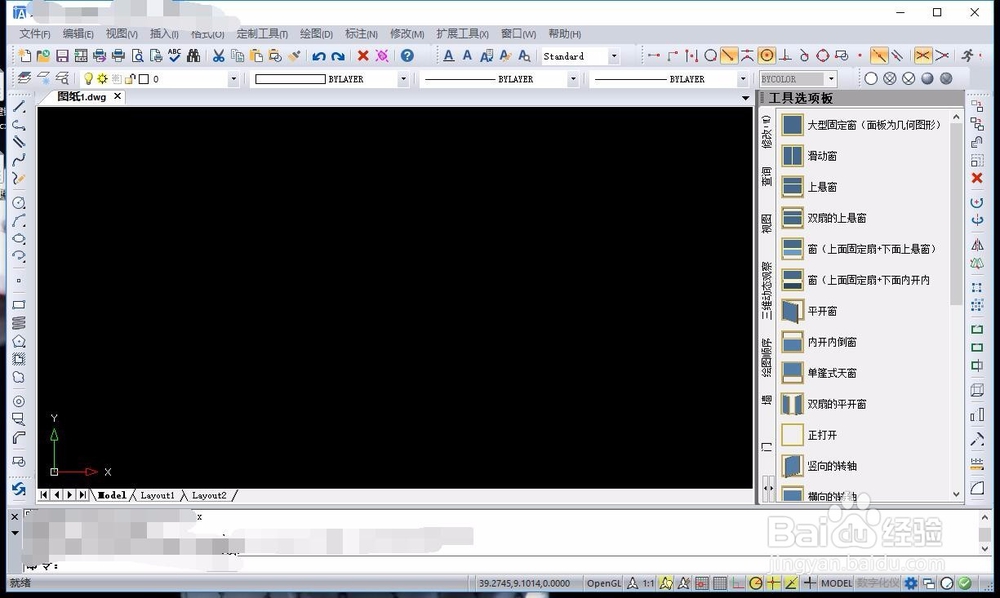Toggle Grid display in the status bar
The height and width of the screenshot is (598, 1000).
[x=719, y=583]
